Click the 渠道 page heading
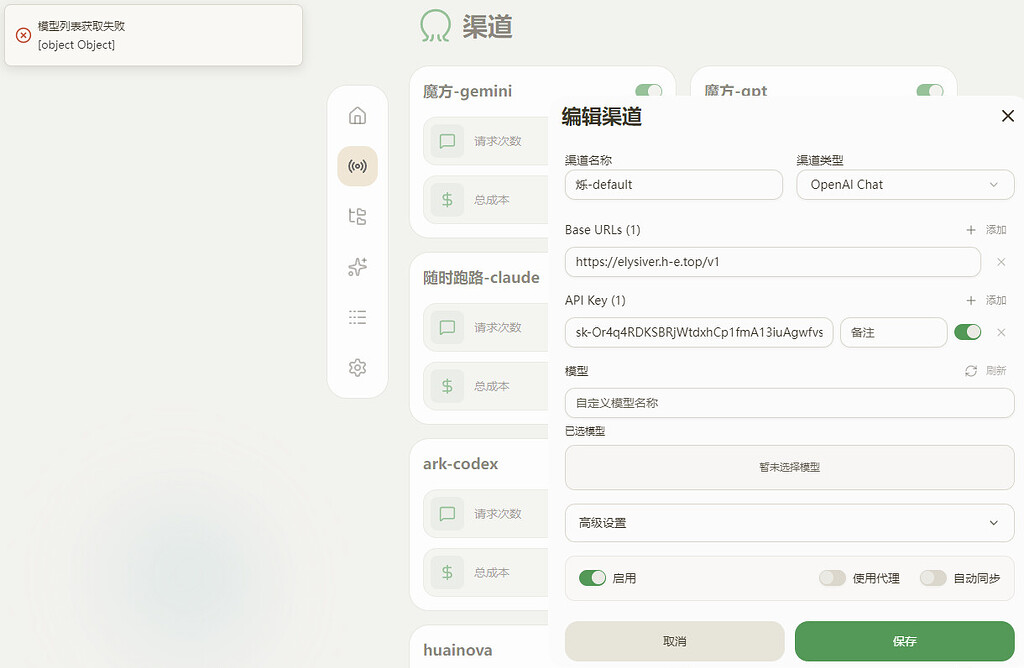Viewport: 1024px width, 668px height. click(x=487, y=27)
